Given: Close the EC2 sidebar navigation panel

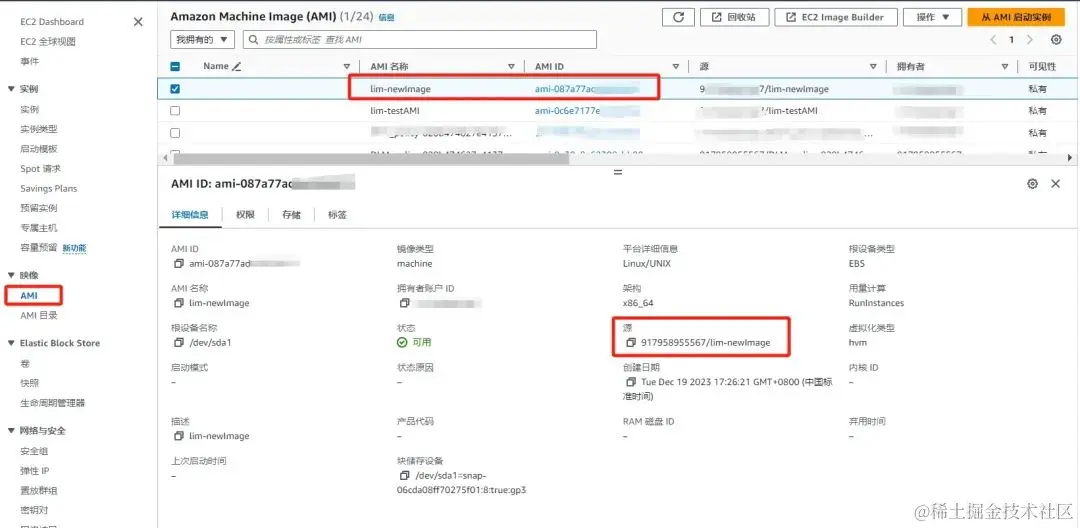Looking at the screenshot, I should 138,22.
